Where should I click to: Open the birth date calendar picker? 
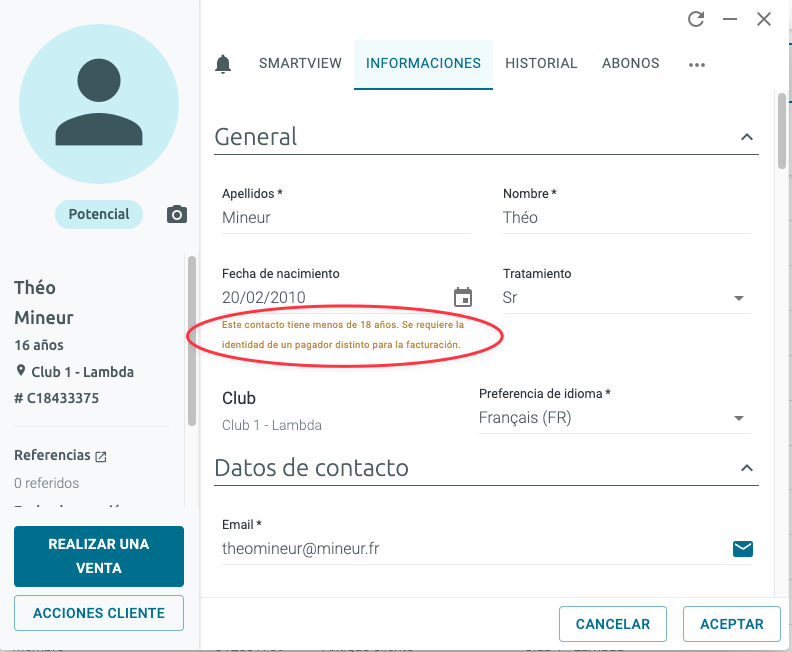pyautogui.click(x=463, y=297)
